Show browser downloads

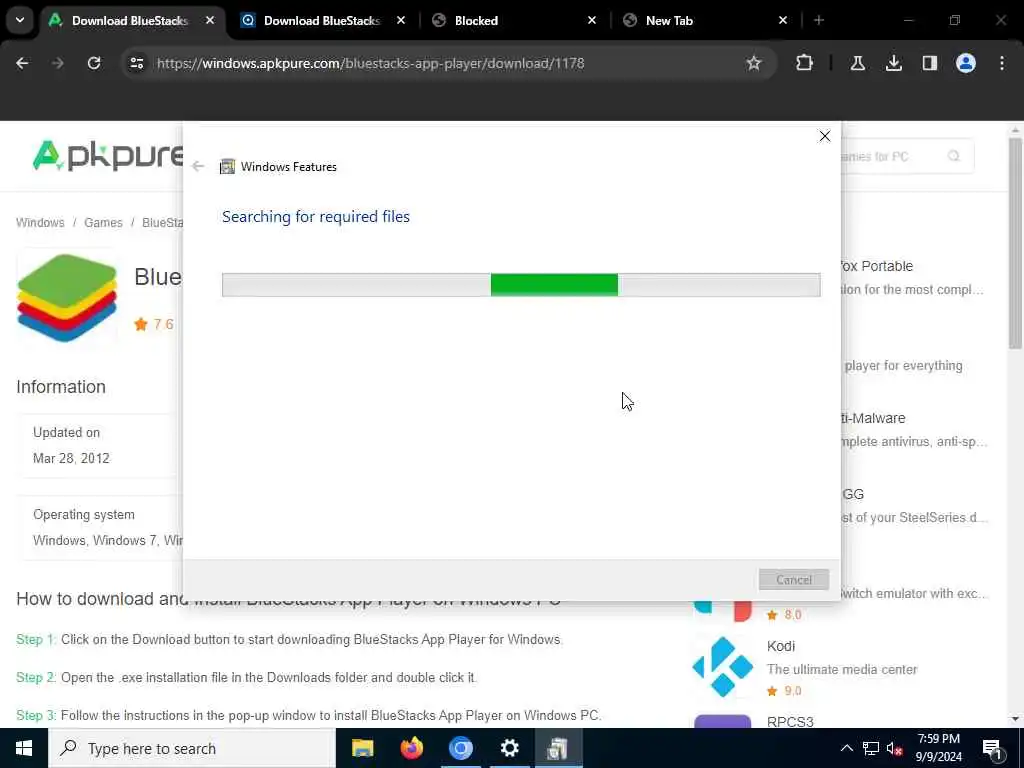[x=893, y=63]
